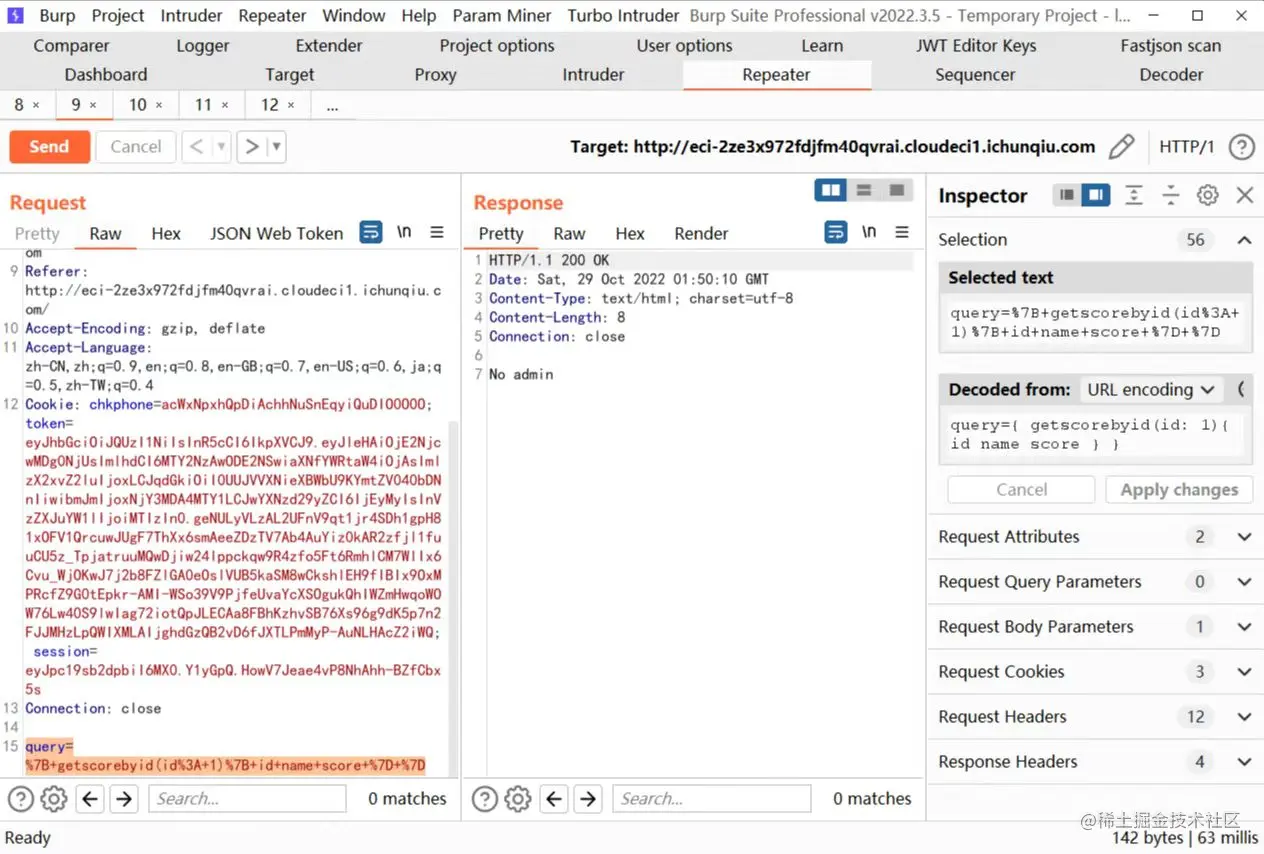Expand Request Cookies section
This screenshot has height=854, width=1264.
pos(1244,671)
